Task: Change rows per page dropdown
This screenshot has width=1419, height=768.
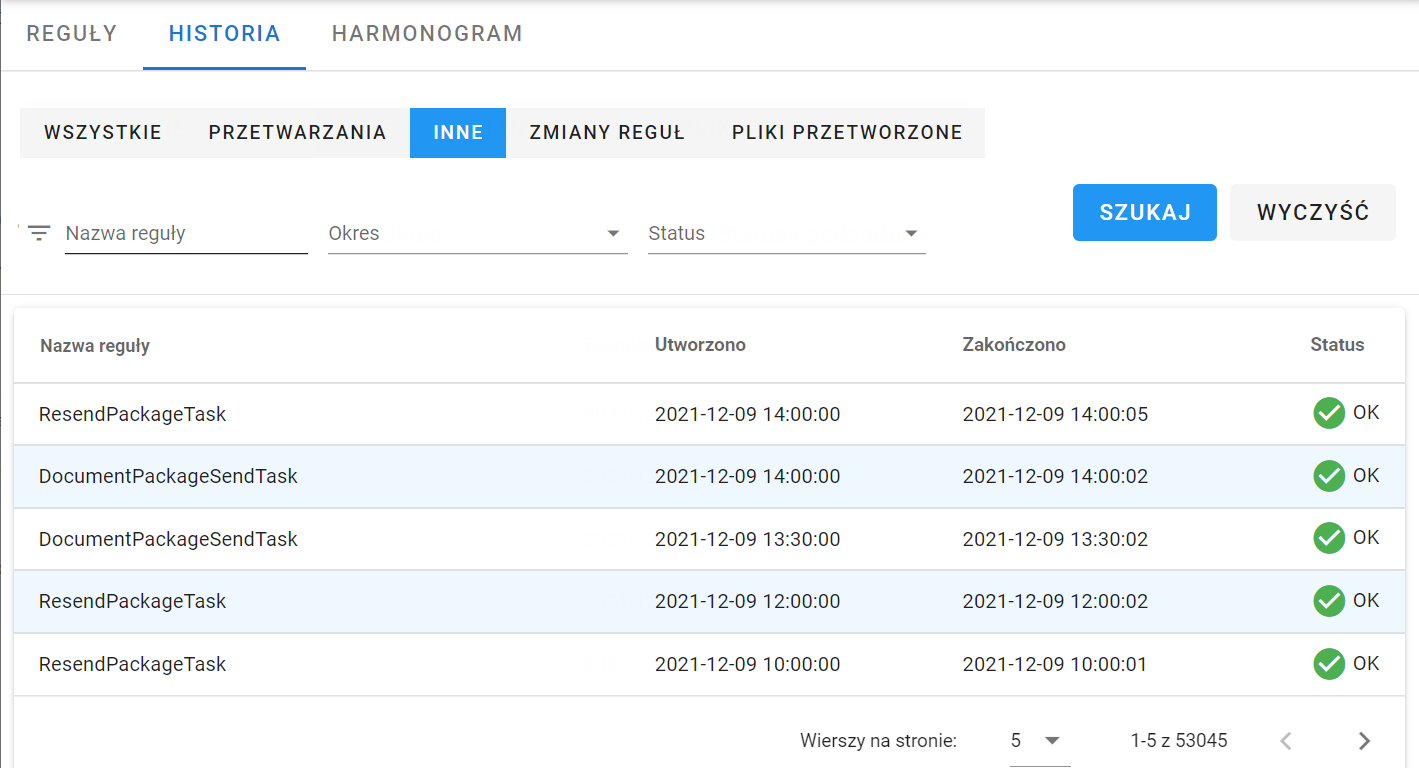Action: pyautogui.click(x=1039, y=741)
